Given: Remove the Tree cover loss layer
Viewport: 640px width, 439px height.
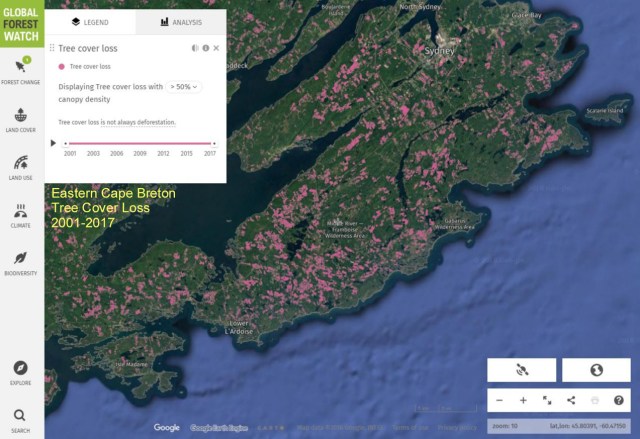Looking at the screenshot, I should (x=216, y=48).
